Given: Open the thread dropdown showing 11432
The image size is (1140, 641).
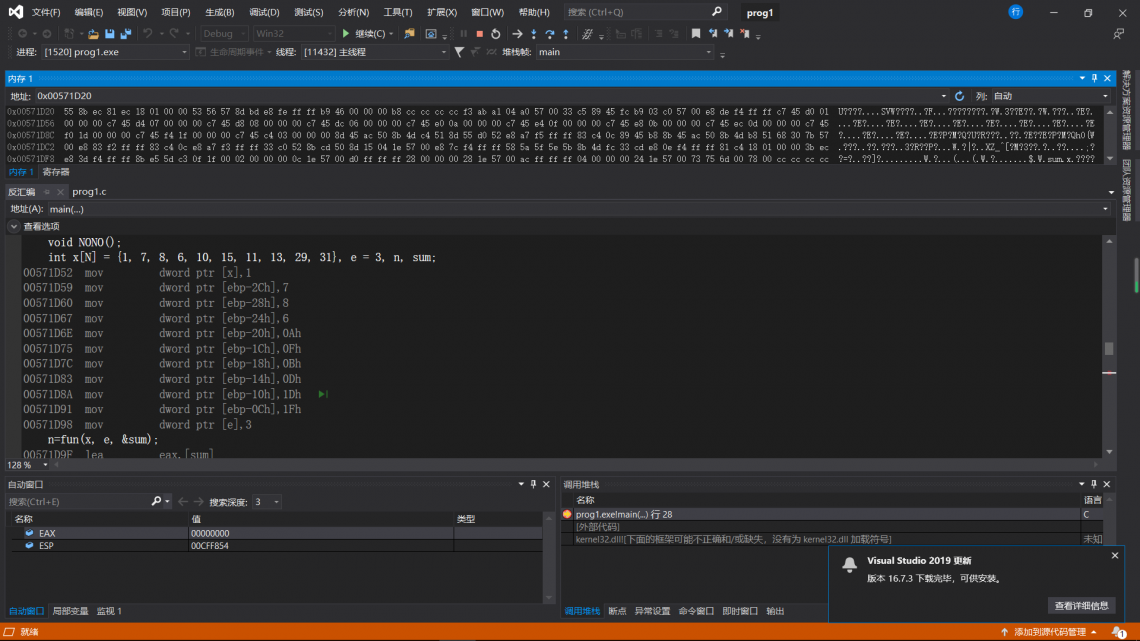Looking at the screenshot, I should coord(374,52).
